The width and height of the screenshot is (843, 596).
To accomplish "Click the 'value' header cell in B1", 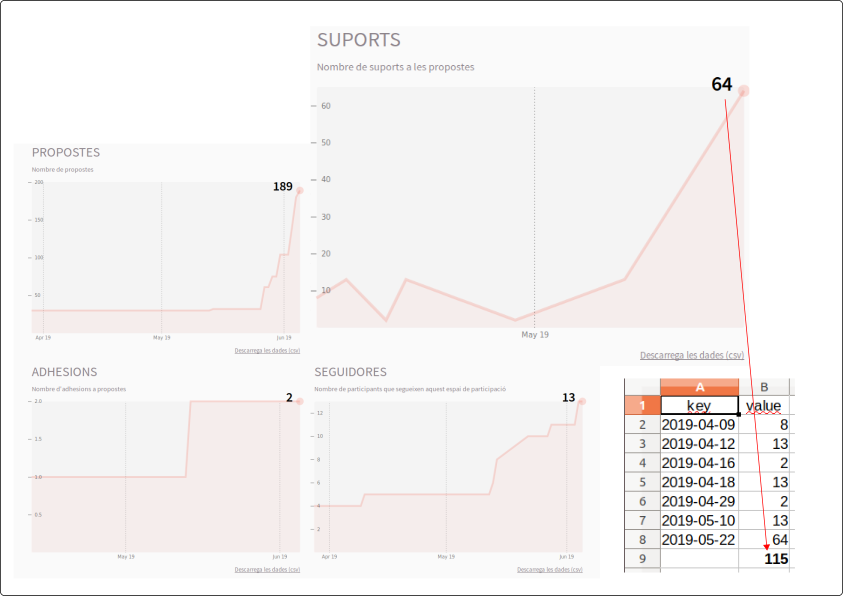I will (x=765, y=406).
